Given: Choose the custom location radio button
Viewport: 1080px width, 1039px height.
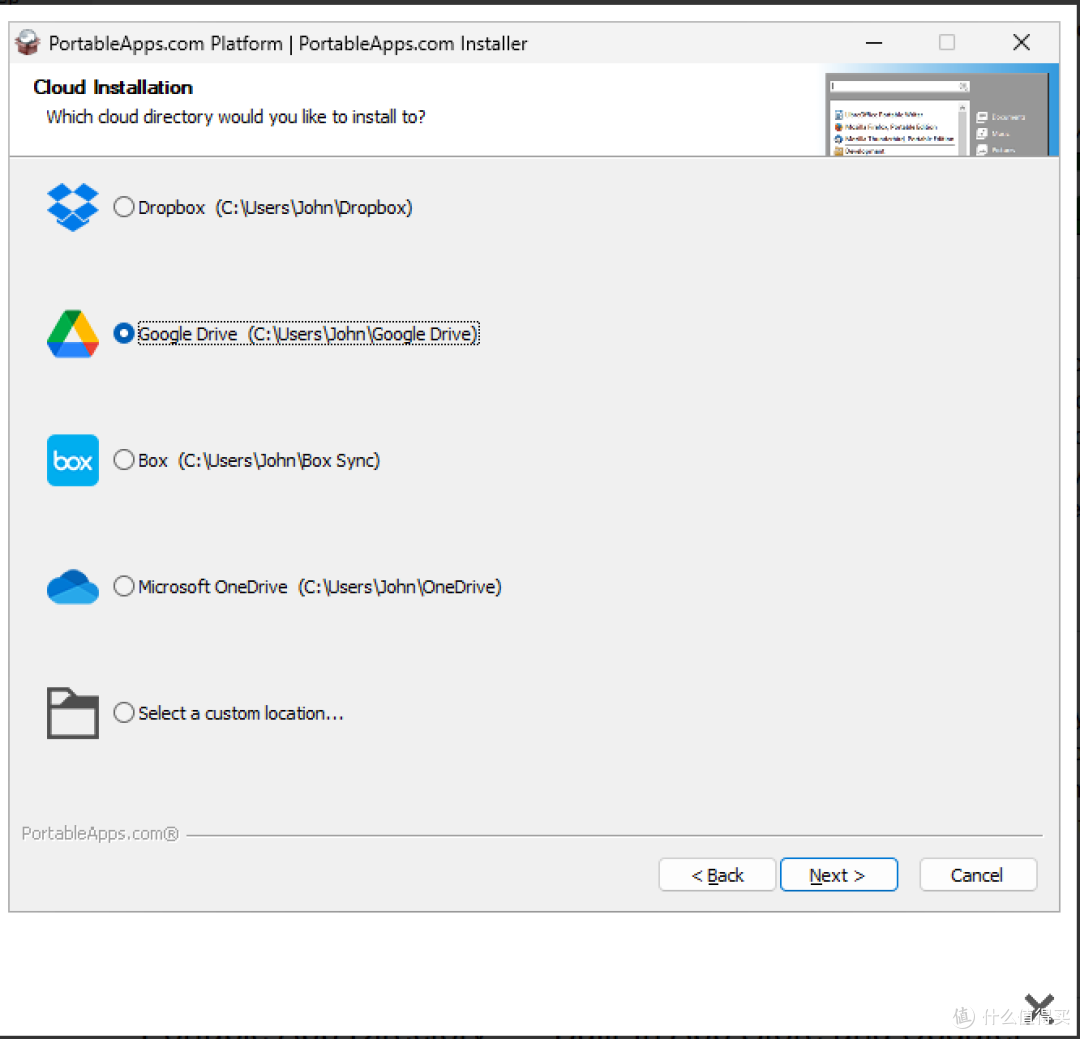Looking at the screenshot, I should (x=124, y=712).
